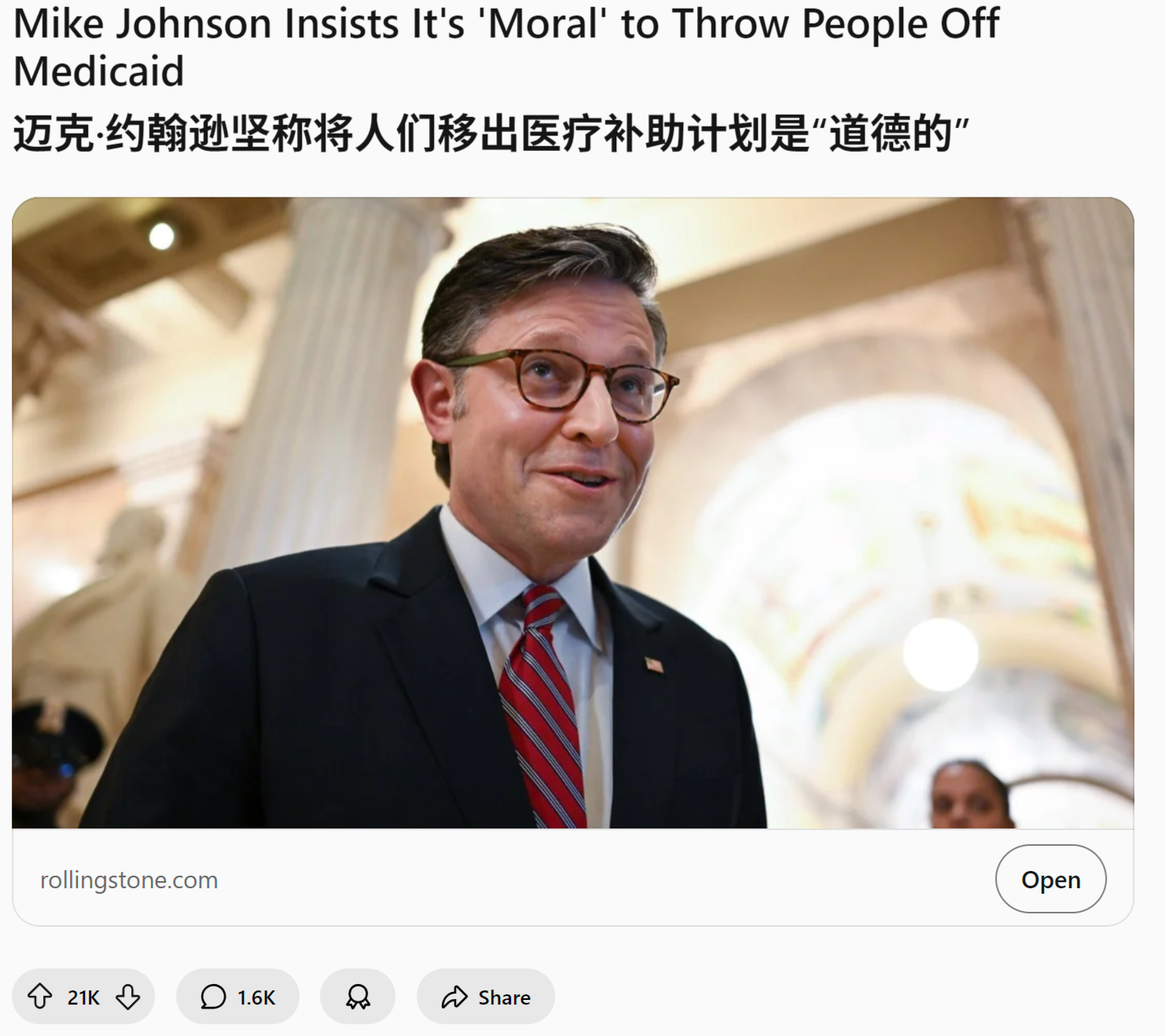Click the red striped tie in the photo

542,707
